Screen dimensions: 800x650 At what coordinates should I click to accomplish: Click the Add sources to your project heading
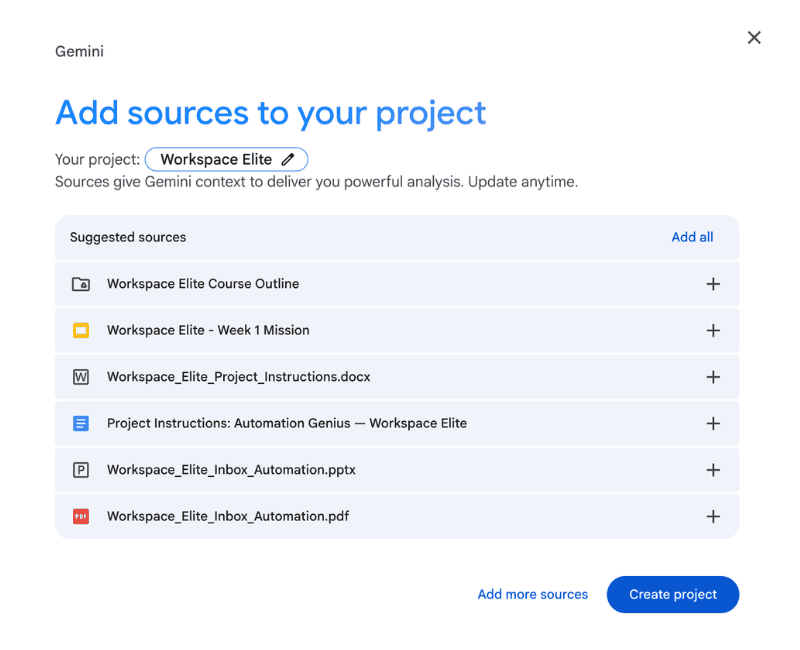270,113
